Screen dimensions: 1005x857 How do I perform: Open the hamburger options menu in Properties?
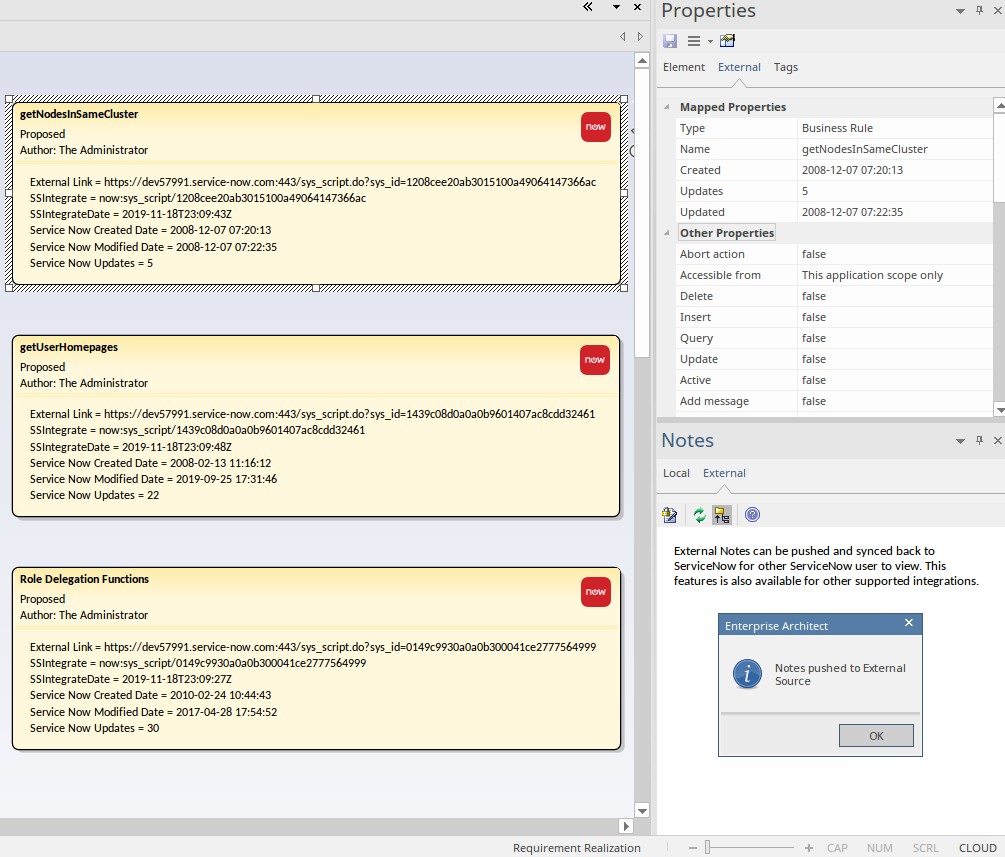pyautogui.click(x=694, y=41)
